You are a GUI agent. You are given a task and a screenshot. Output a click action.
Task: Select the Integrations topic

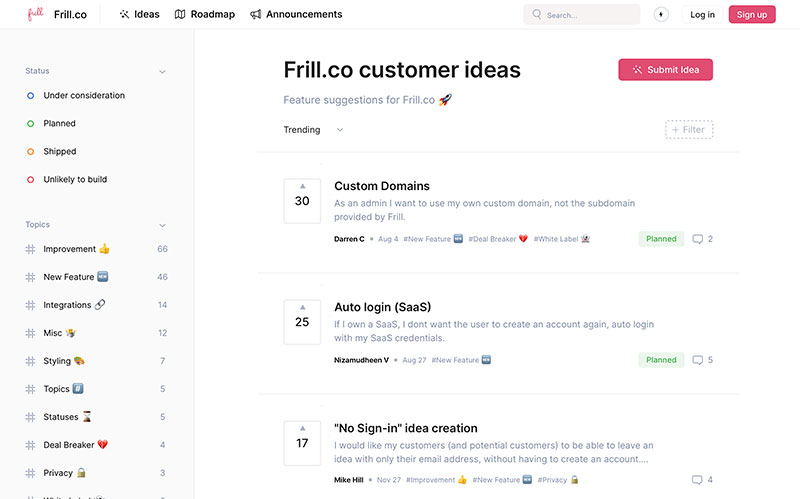point(96,305)
